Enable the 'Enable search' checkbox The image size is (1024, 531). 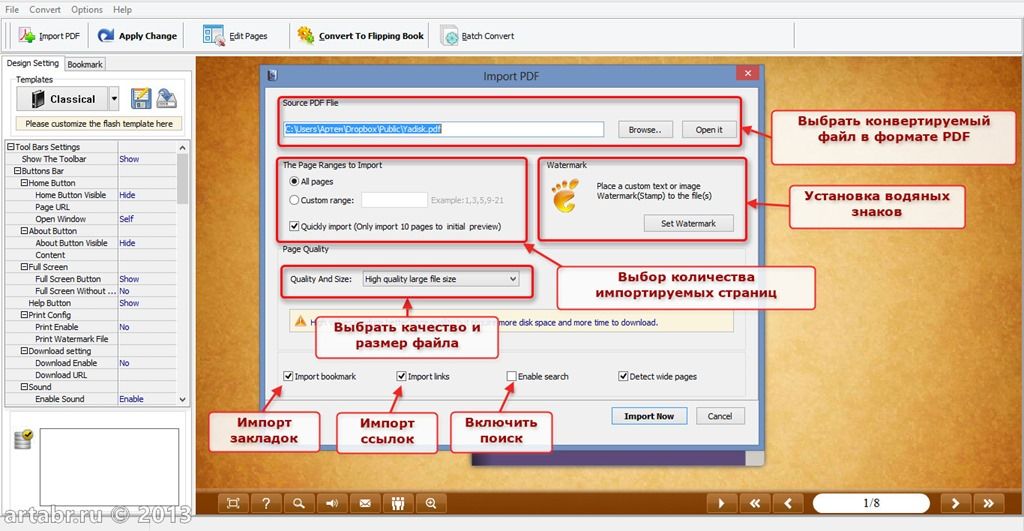coord(512,377)
